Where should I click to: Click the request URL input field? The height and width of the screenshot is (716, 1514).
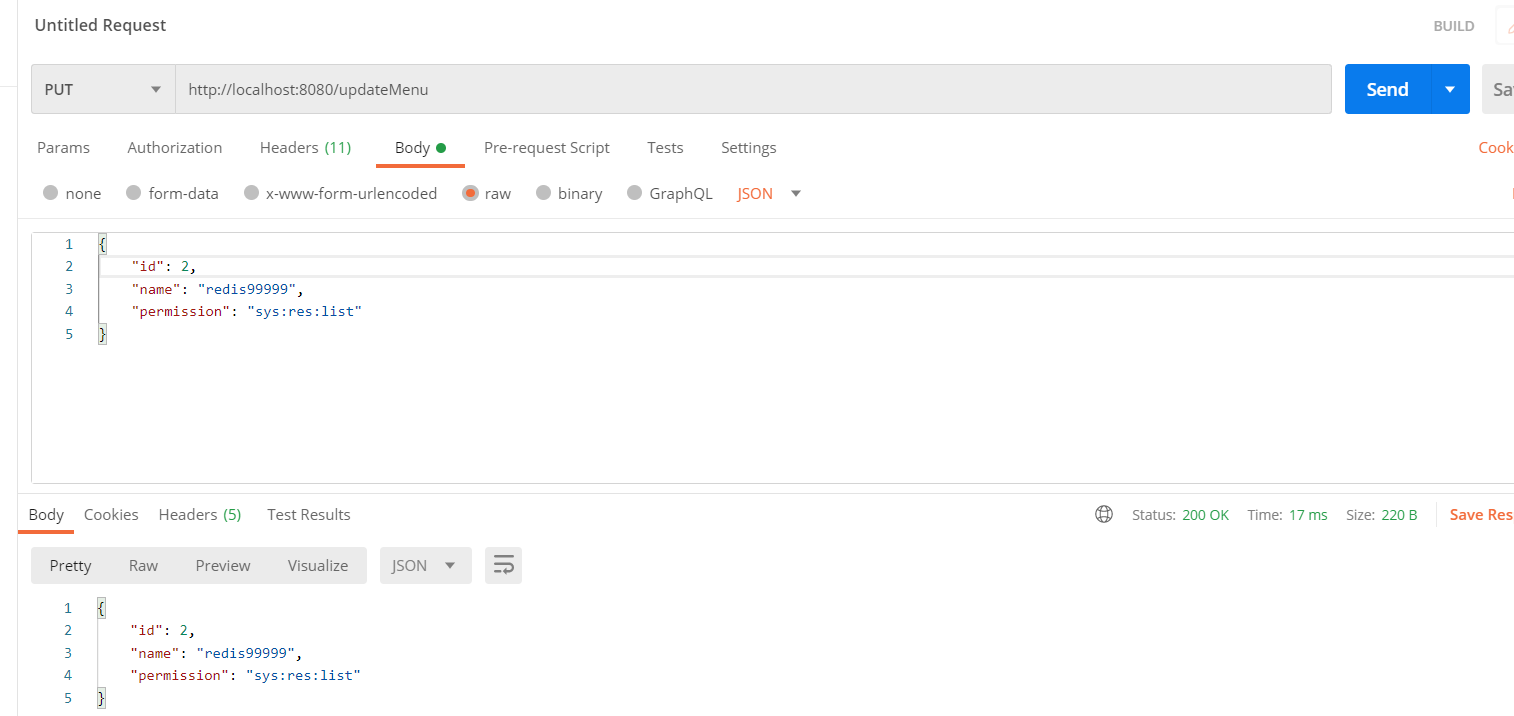point(753,89)
